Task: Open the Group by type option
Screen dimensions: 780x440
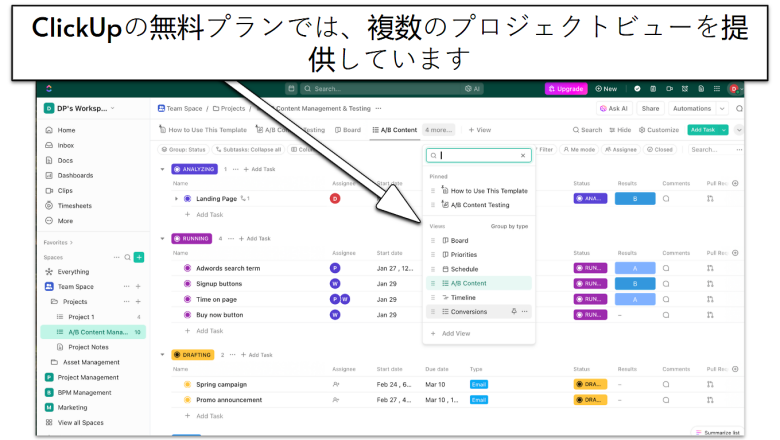Action: [509, 226]
